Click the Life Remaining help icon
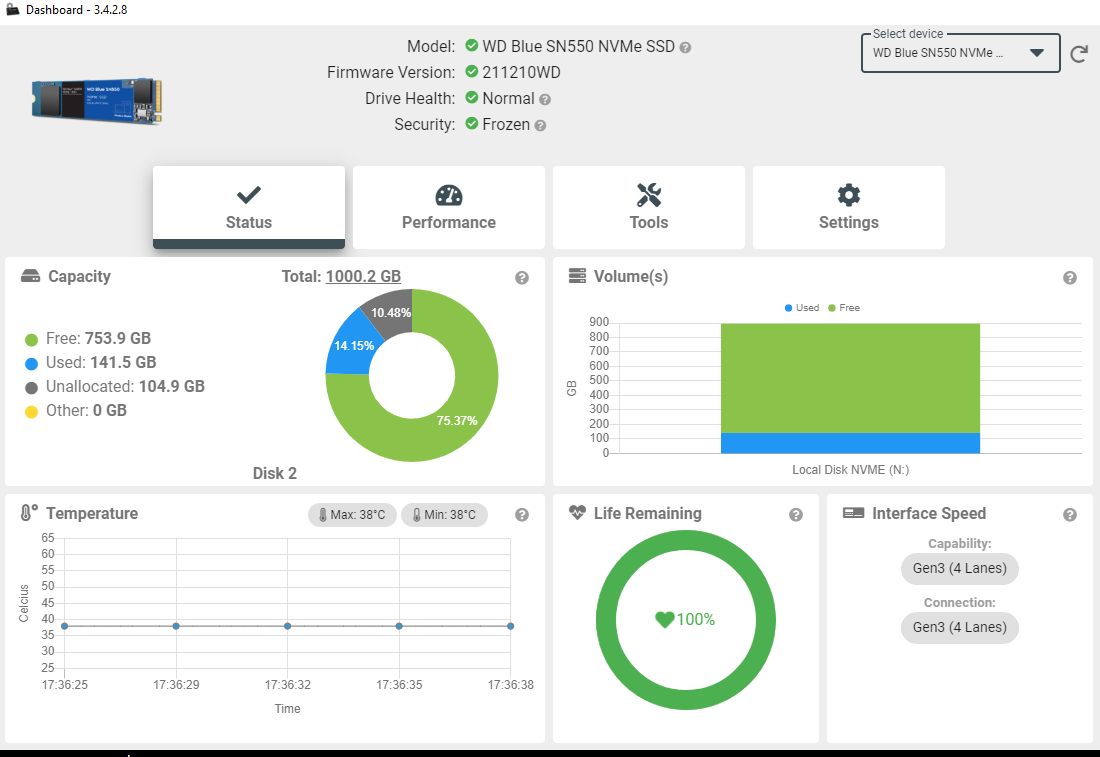The image size is (1100, 757). (x=796, y=515)
